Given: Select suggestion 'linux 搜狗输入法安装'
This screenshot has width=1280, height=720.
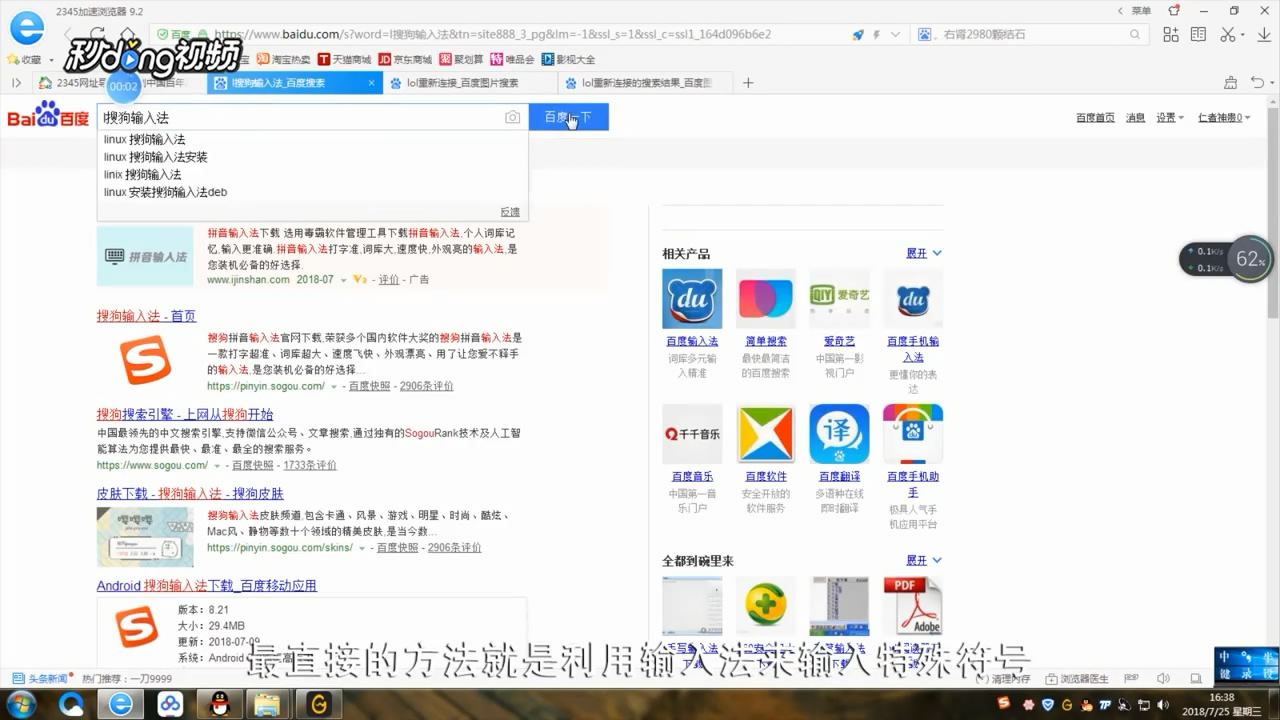Looking at the screenshot, I should (156, 157).
